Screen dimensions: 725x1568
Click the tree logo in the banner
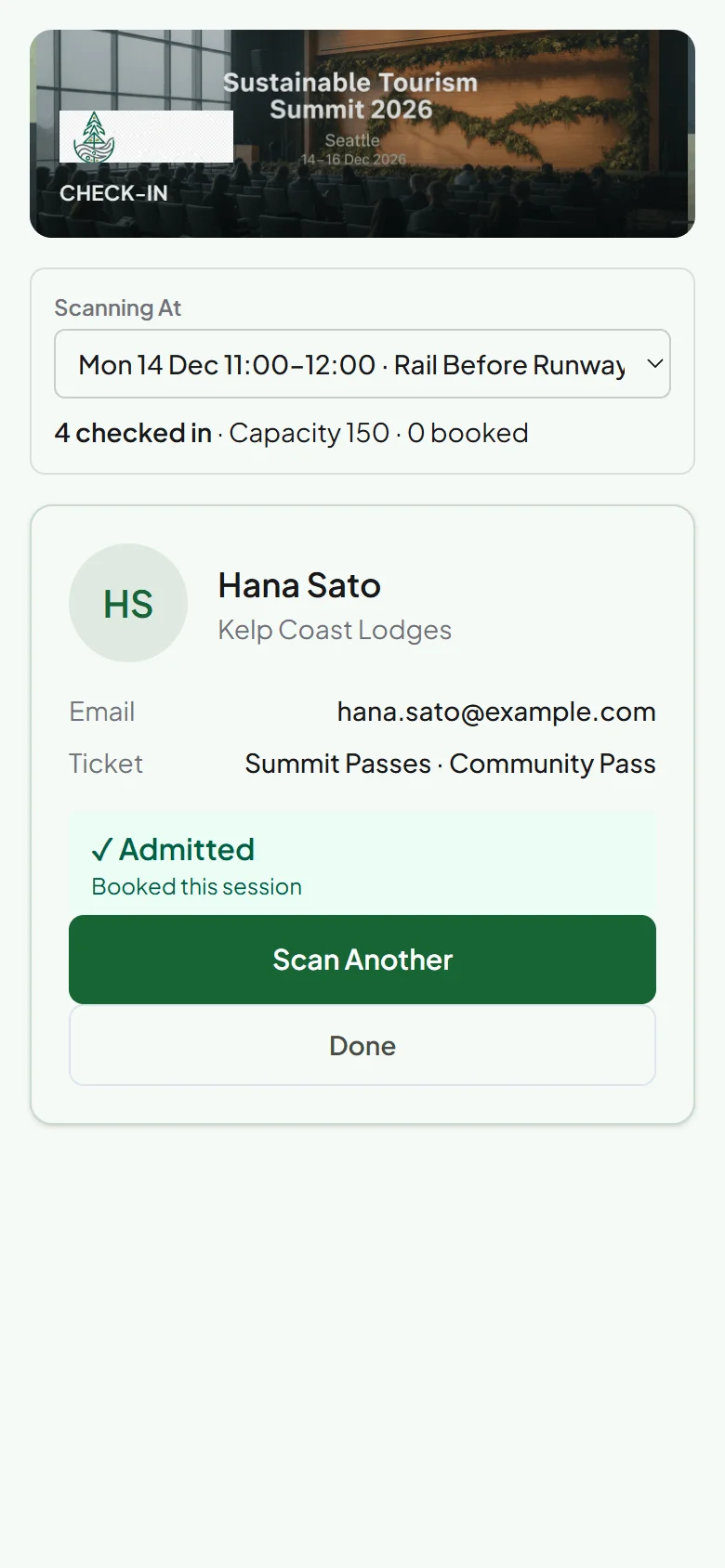(x=93, y=137)
